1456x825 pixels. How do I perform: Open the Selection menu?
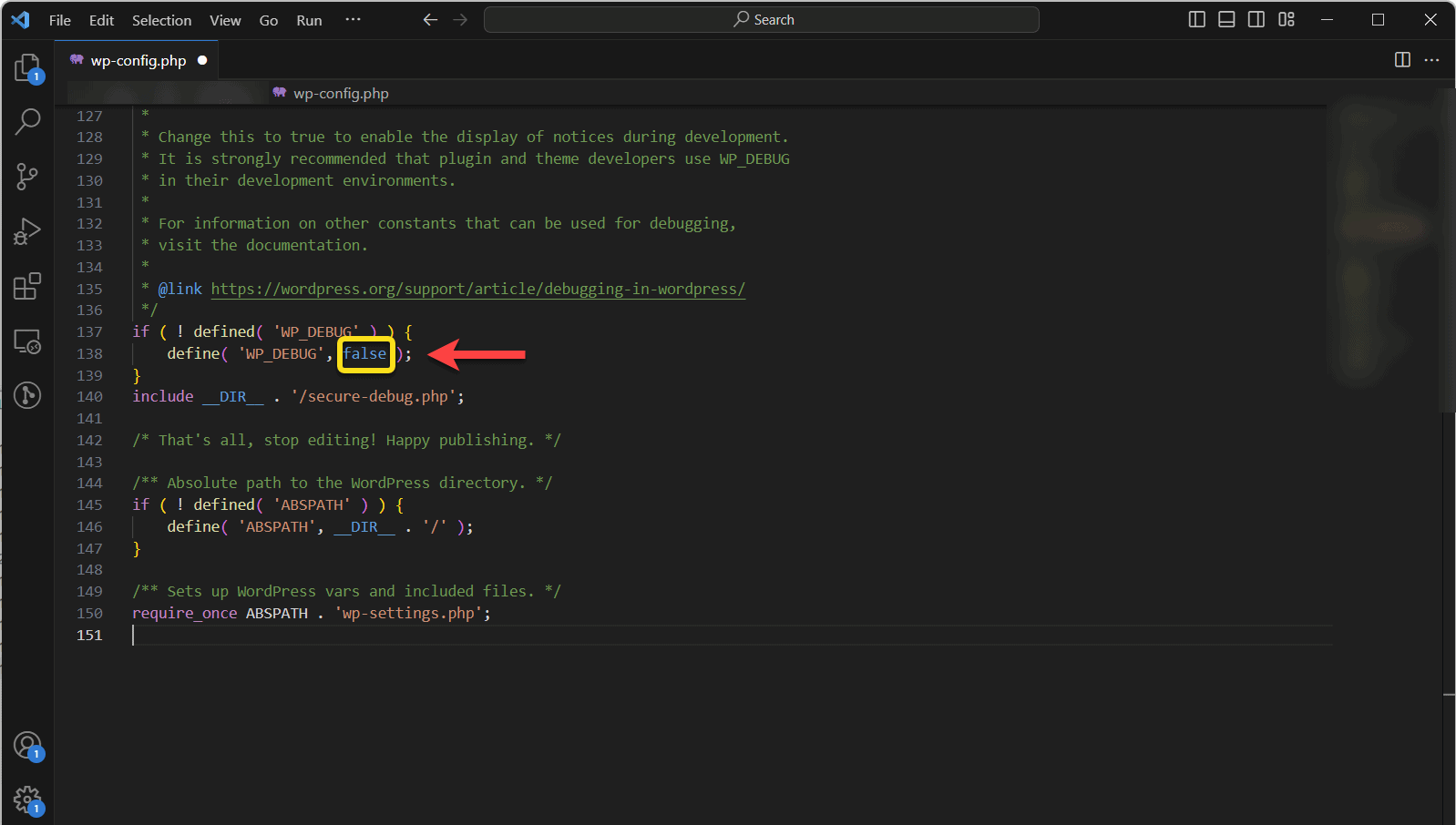[162, 20]
